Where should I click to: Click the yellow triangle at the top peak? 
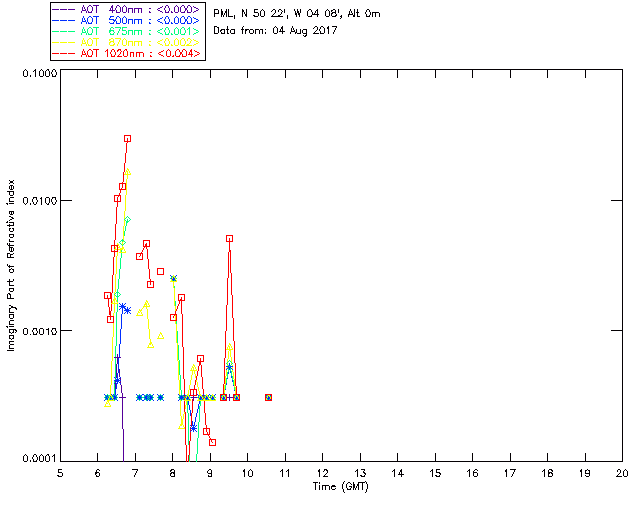point(127,172)
